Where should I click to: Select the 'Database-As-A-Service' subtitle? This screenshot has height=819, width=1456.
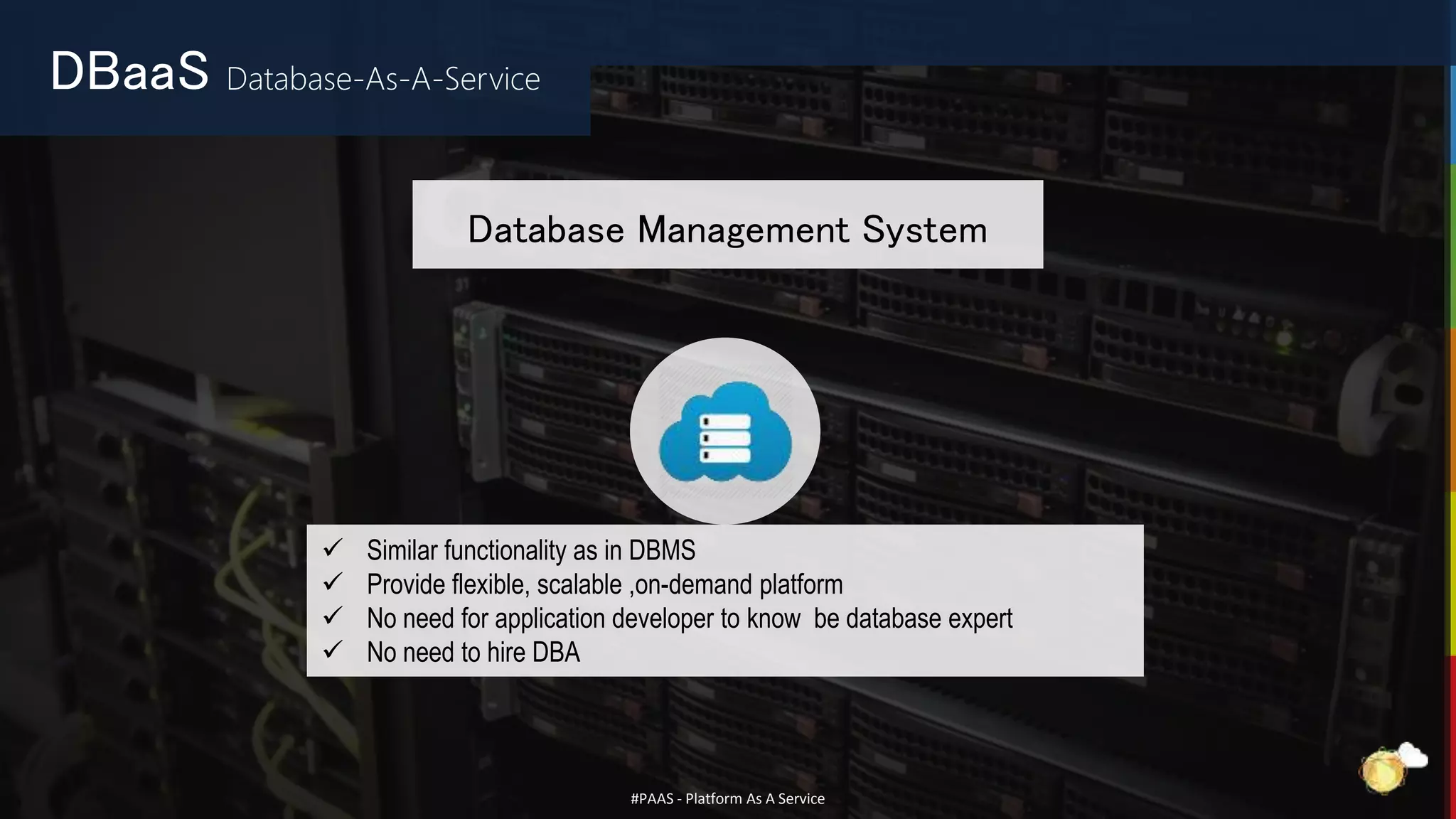click(x=383, y=79)
